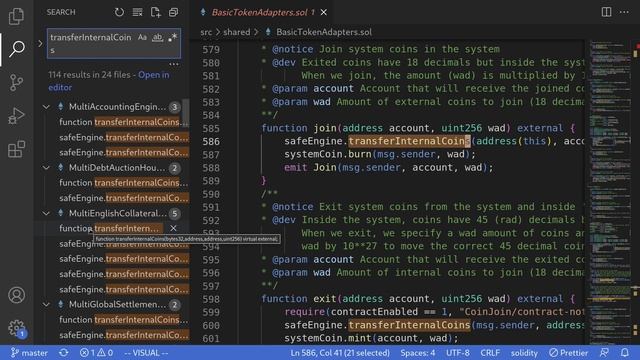
Task: Open the Accounts menu icon
Action: [x=16, y=295]
